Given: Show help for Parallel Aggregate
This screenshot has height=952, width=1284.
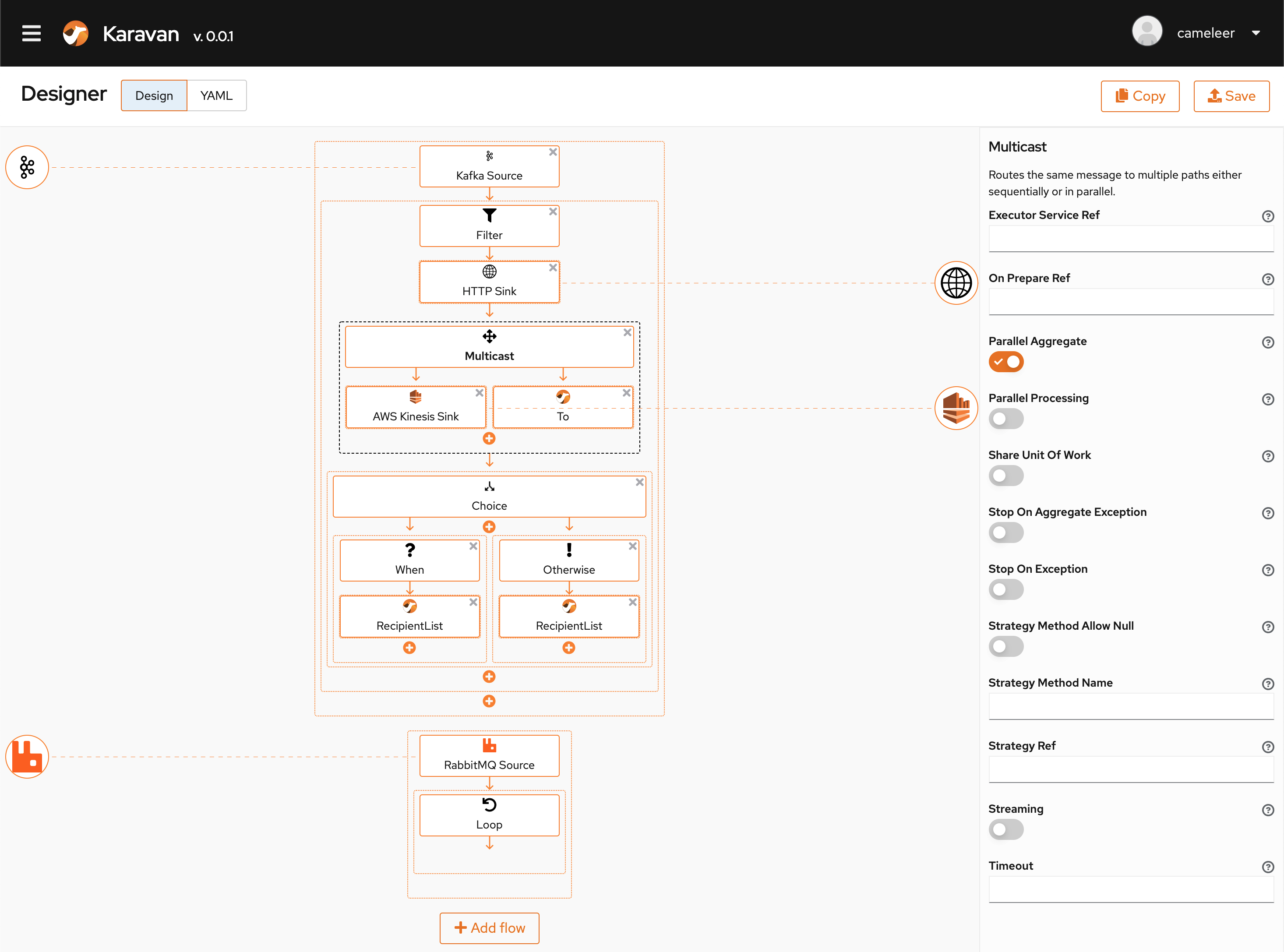Looking at the screenshot, I should coord(1267,342).
